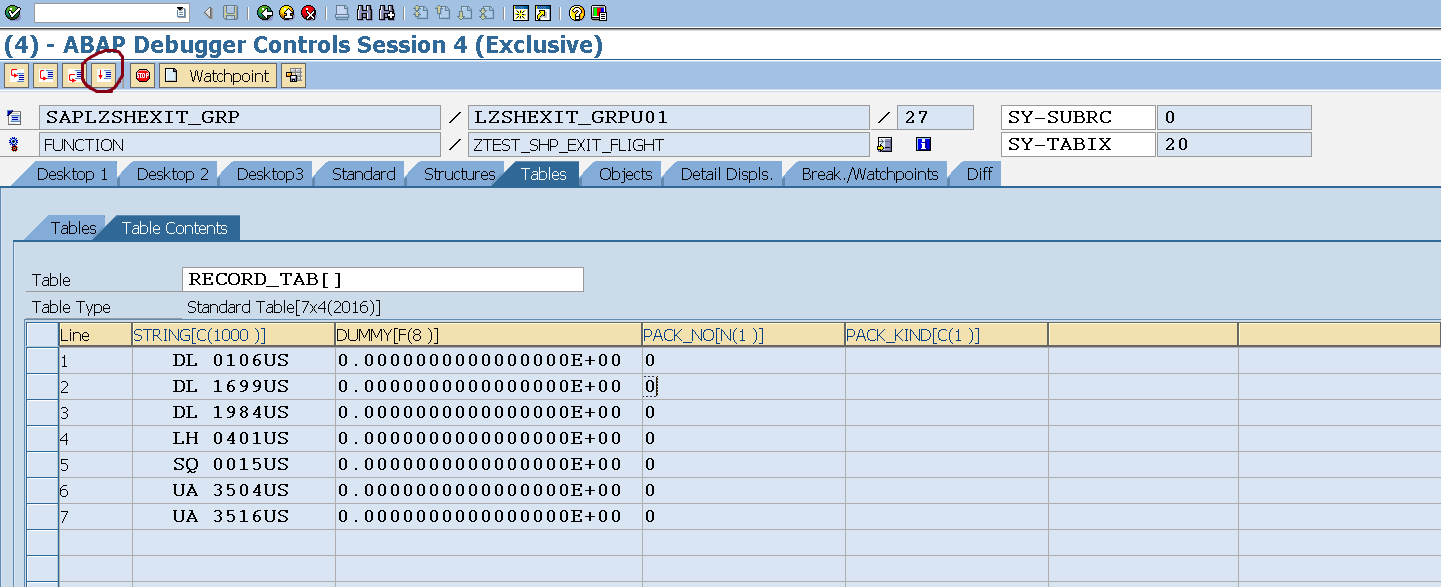
Task: Click the PACK_NO[N(1 )] column header
Action: pos(743,335)
